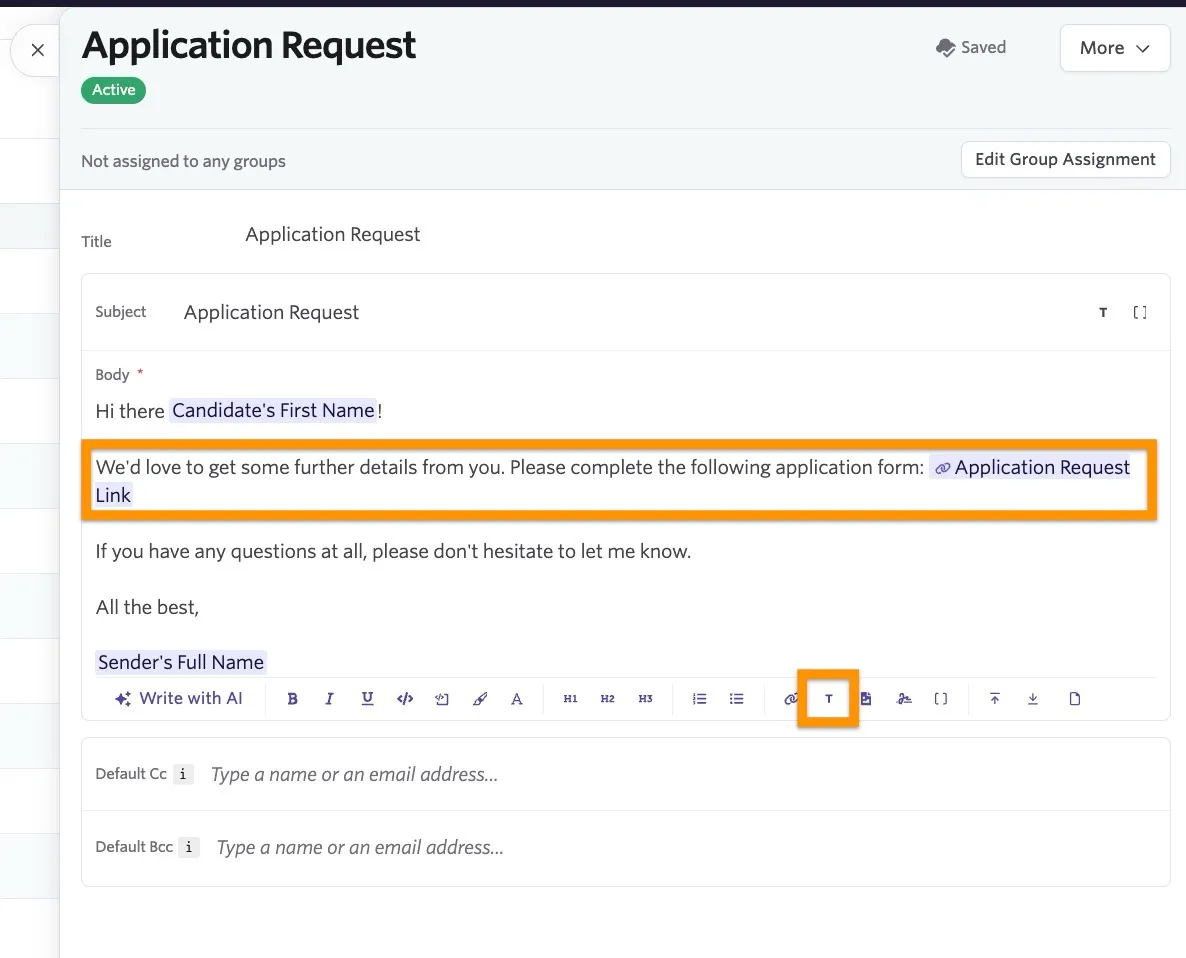Image resolution: width=1186 pixels, height=958 pixels.
Task: Select the Candidate's First Name token
Action: 273,411
